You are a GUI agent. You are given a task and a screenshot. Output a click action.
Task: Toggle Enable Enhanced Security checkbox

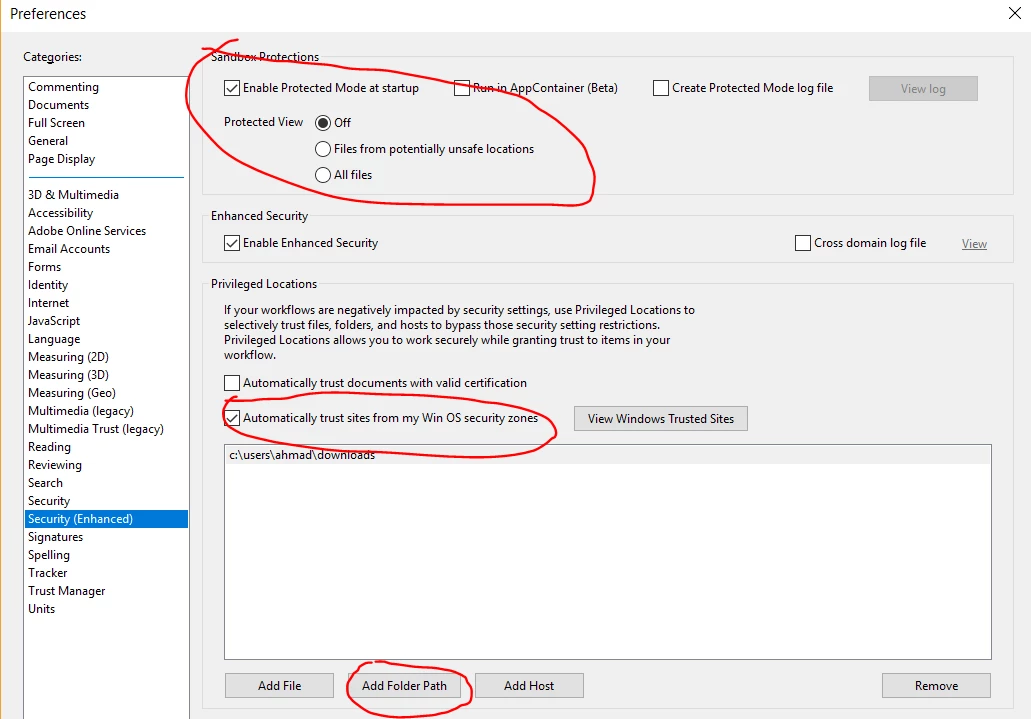point(232,243)
